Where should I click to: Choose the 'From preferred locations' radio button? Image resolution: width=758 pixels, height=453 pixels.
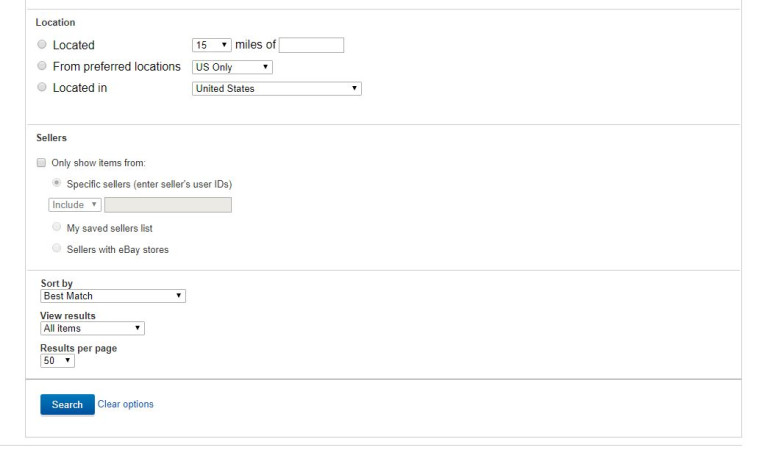tap(41, 66)
